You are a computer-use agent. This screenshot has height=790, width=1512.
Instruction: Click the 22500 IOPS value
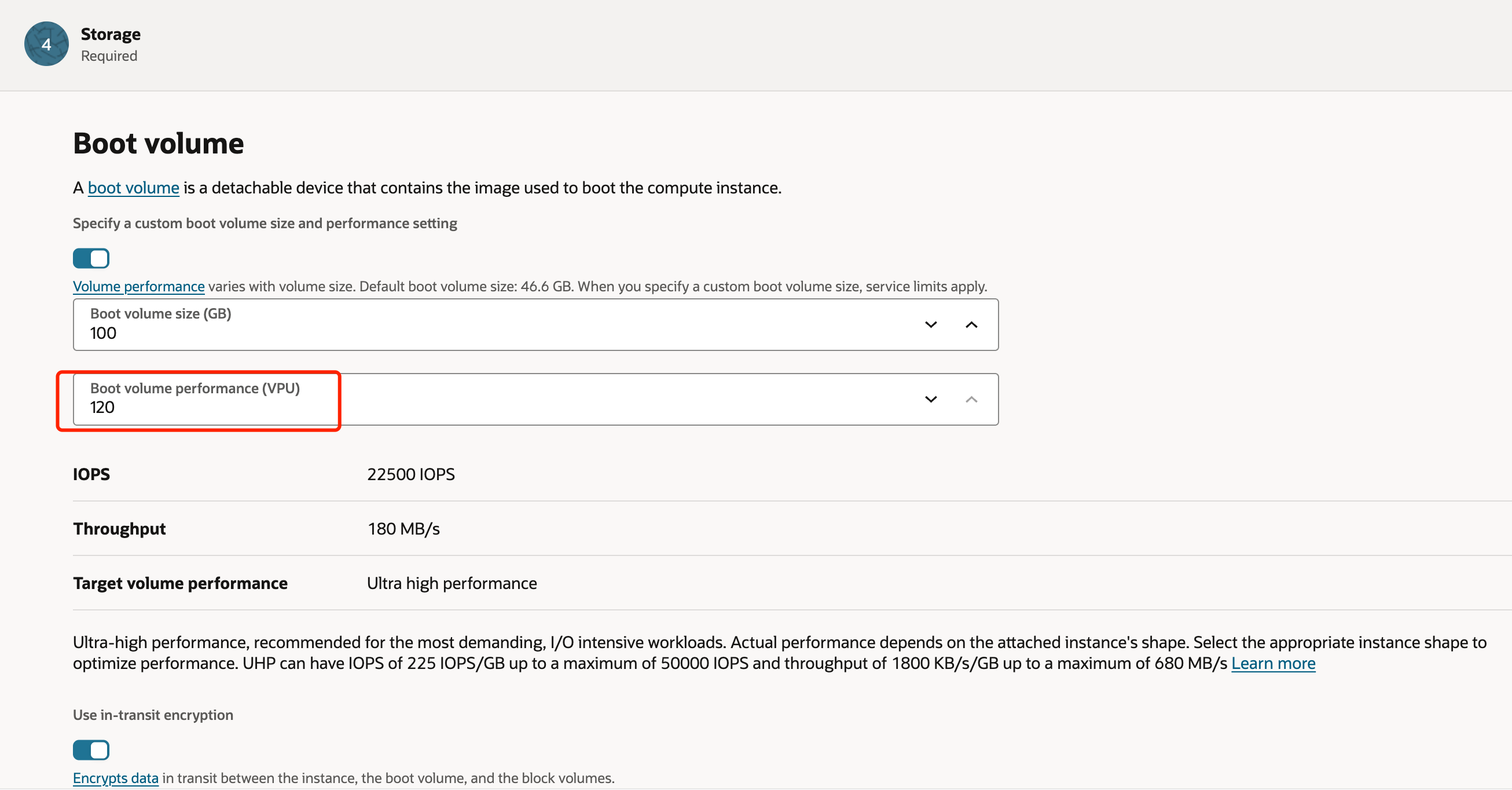(411, 474)
